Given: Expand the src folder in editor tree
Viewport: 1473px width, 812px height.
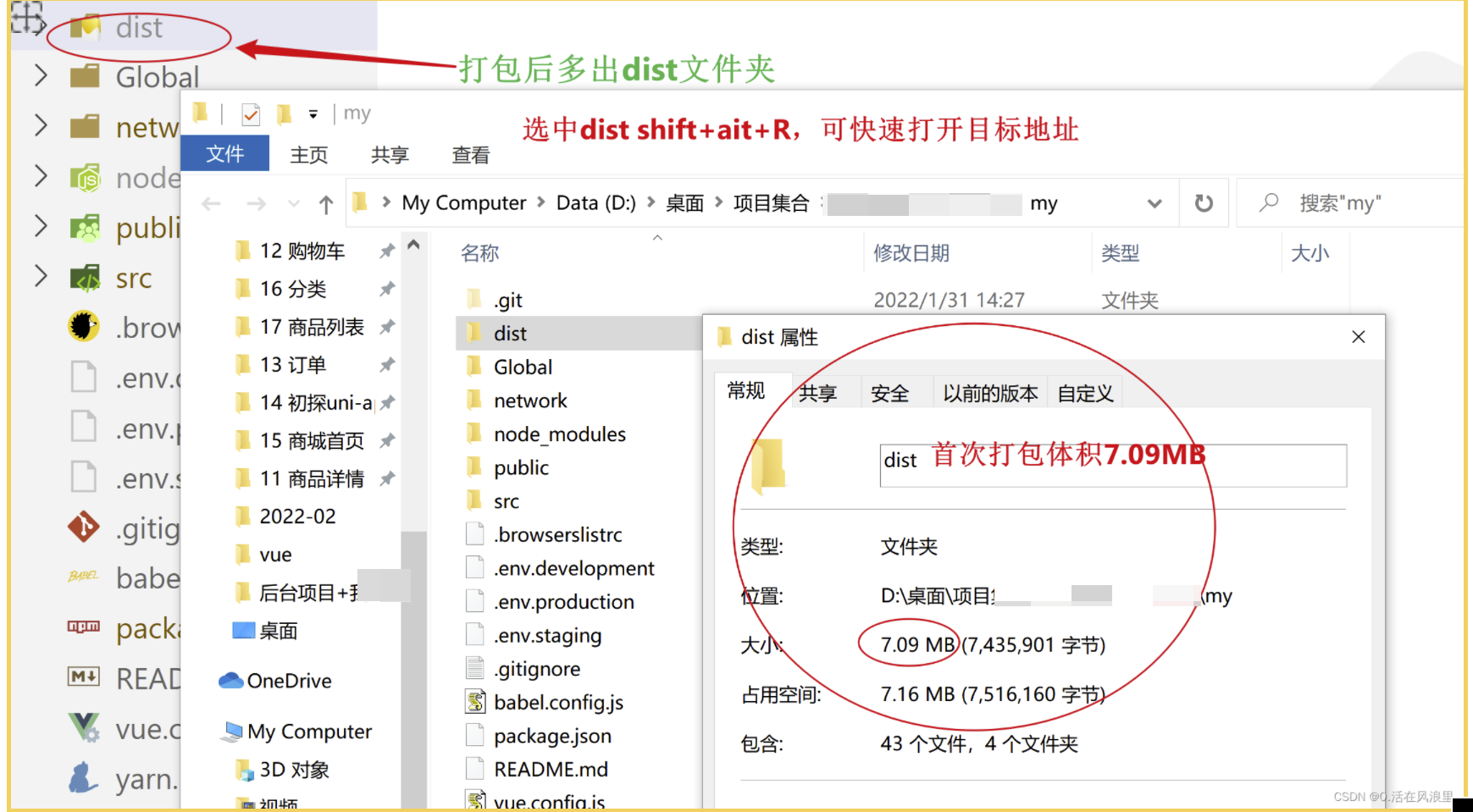Looking at the screenshot, I should pos(40,277).
